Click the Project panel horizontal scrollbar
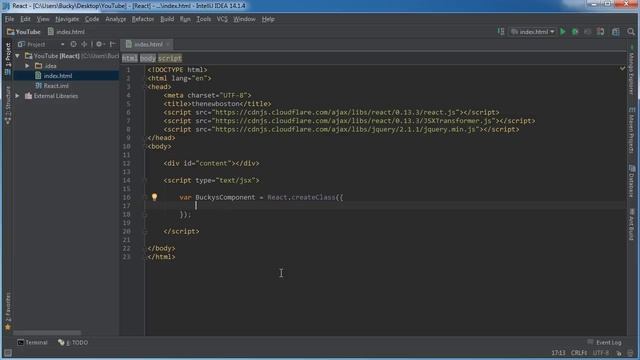Image resolution: width=640 pixels, height=360 pixels. tap(47, 333)
